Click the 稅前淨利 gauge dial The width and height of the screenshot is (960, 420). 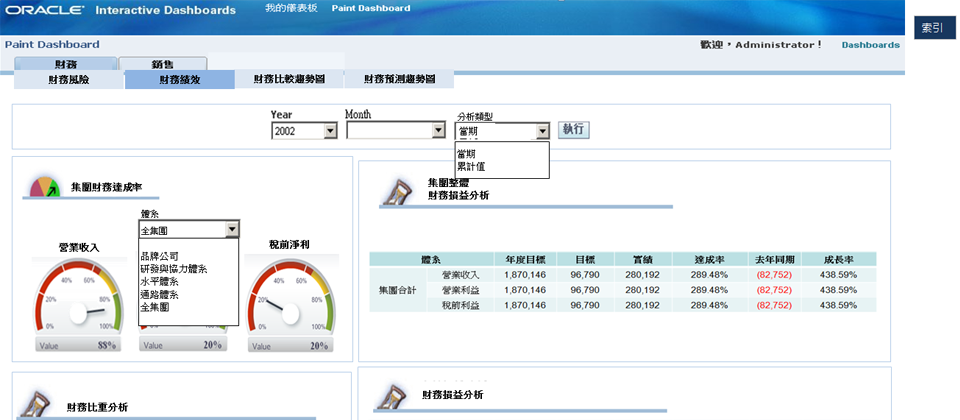pyautogui.click(x=289, y=301)
